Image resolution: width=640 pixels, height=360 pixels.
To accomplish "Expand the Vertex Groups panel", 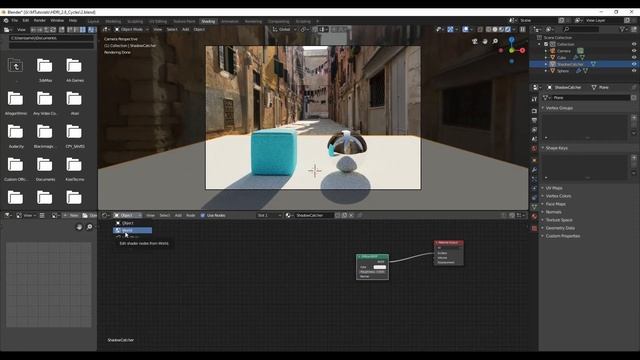I will coord(559,108).
